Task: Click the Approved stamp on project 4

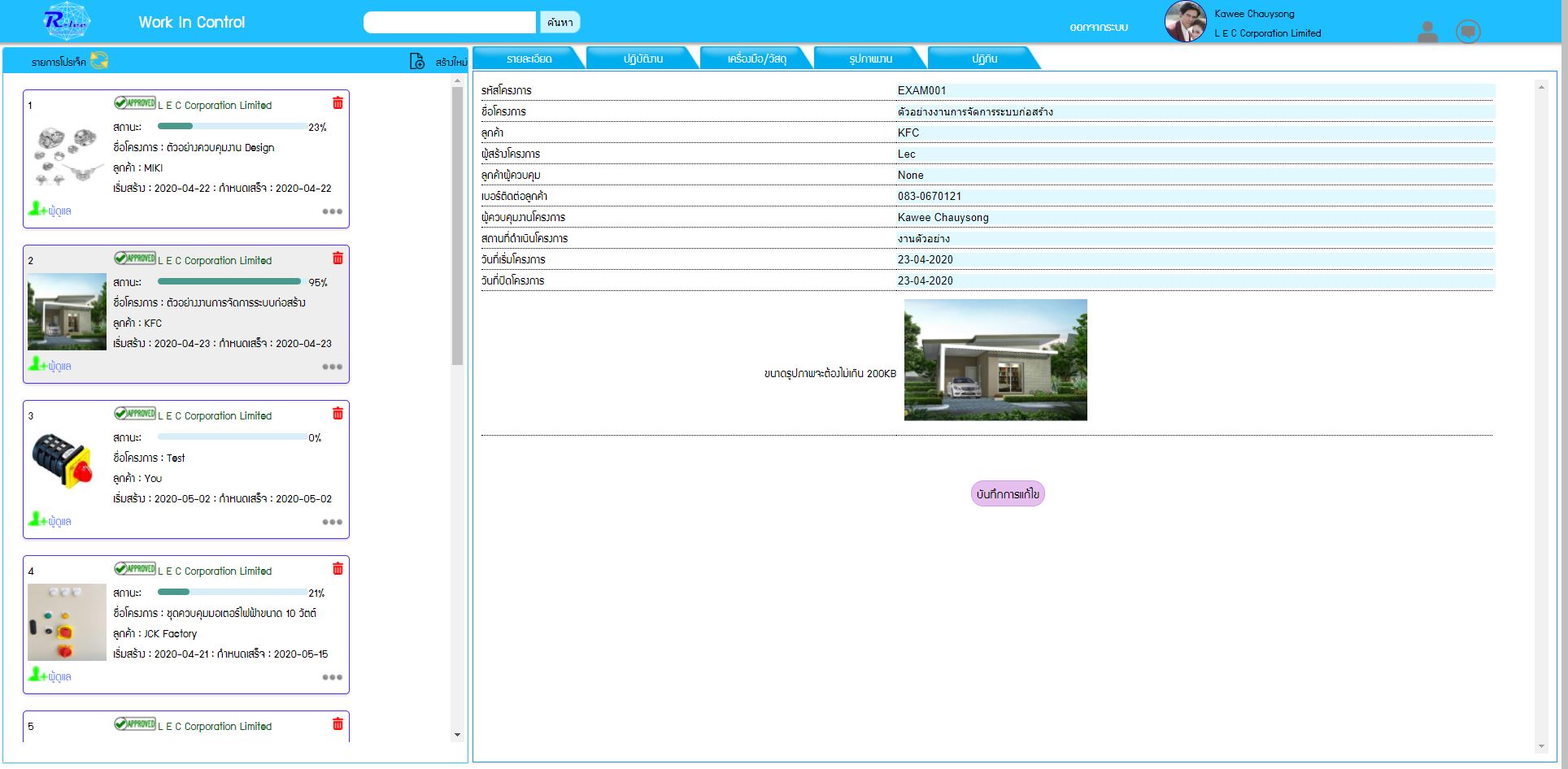Action: (x=135, y=568)
